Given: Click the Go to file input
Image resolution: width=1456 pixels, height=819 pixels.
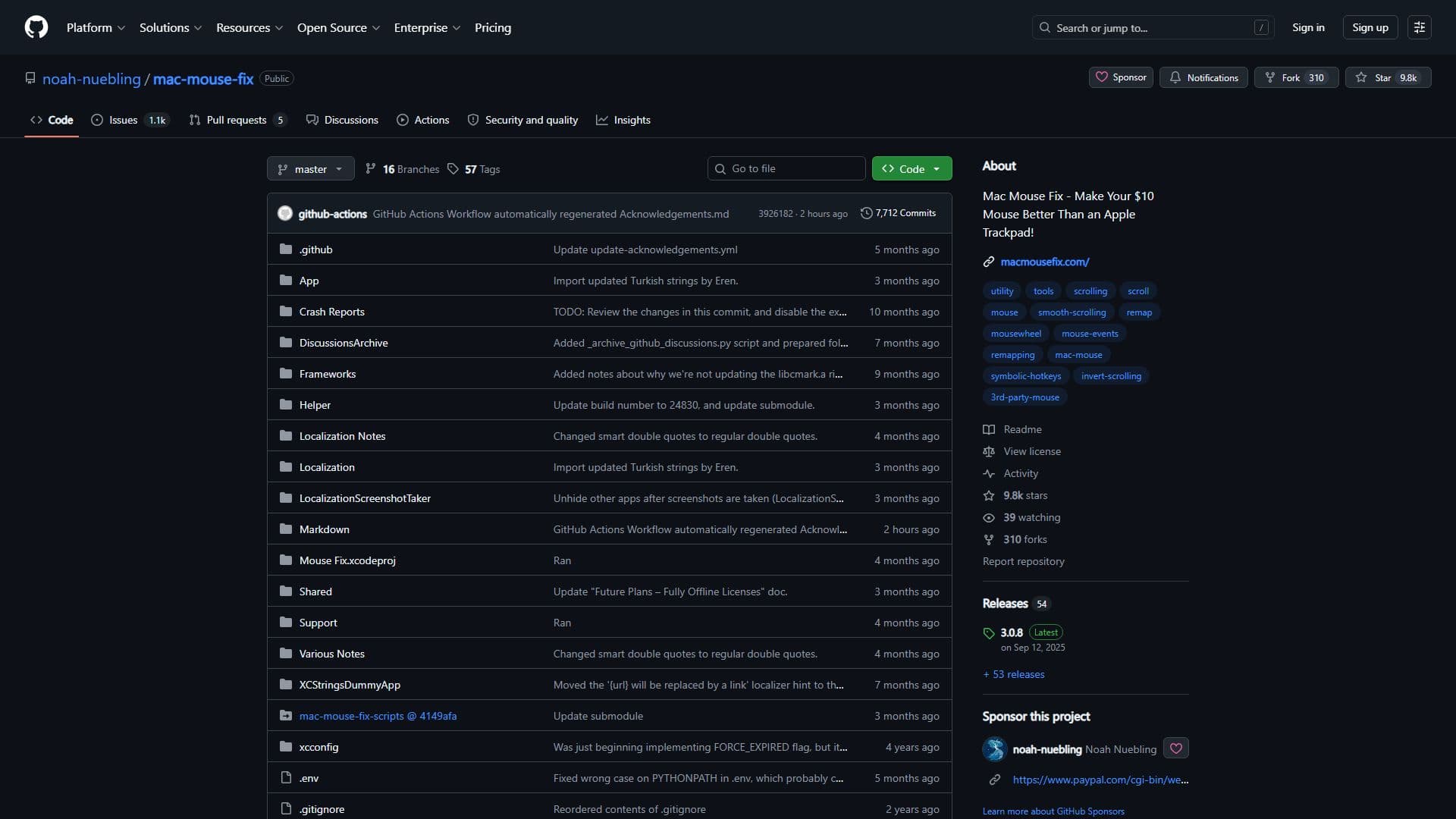Looking at the screenshot, I should (x=786, y=168).
